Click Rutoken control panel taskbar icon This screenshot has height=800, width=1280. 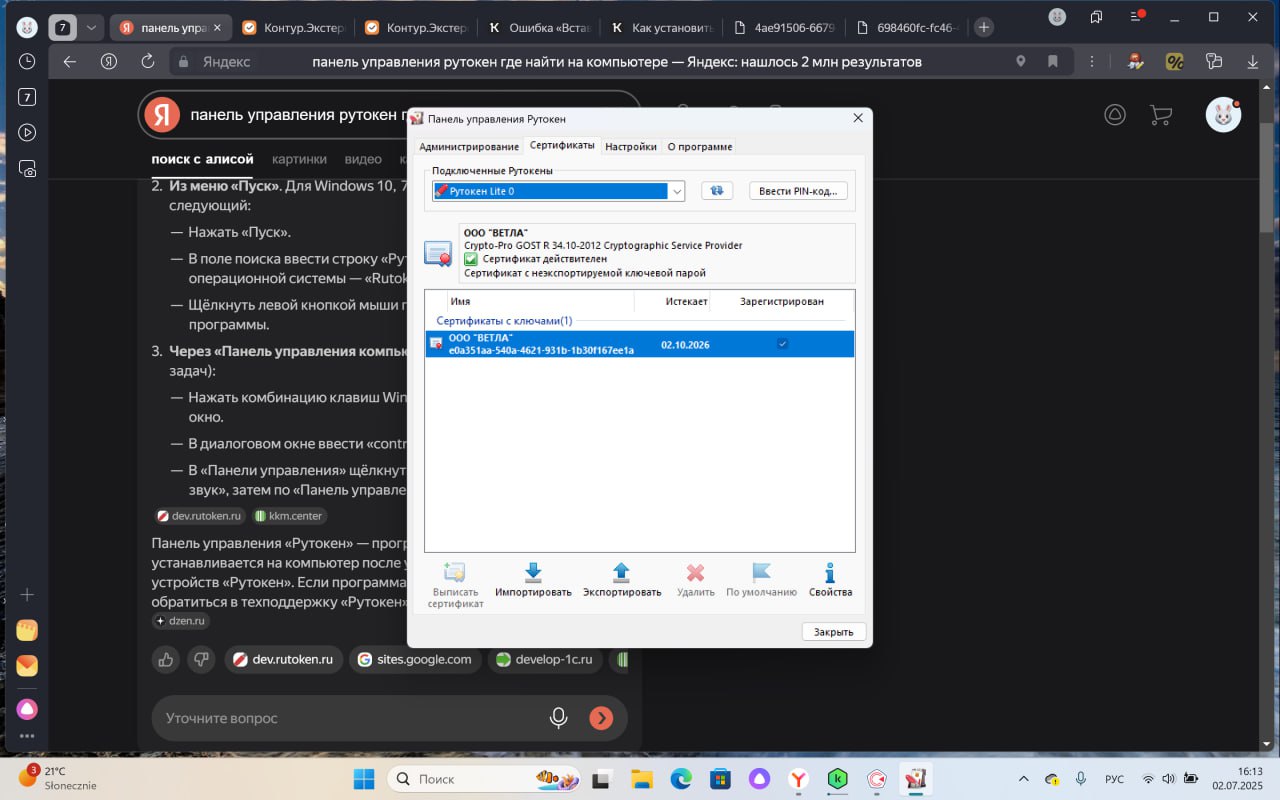click(915, 779)
